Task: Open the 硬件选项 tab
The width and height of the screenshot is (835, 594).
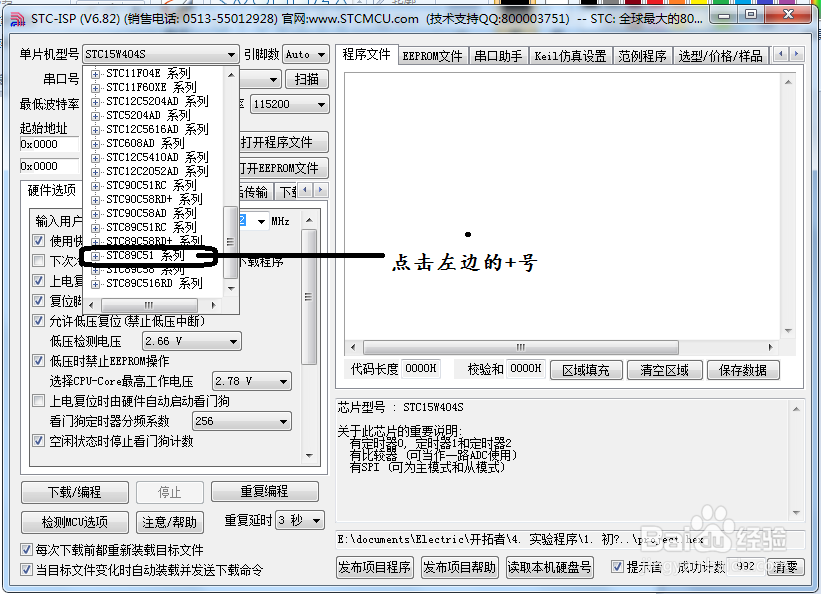Action: [52, 191]
